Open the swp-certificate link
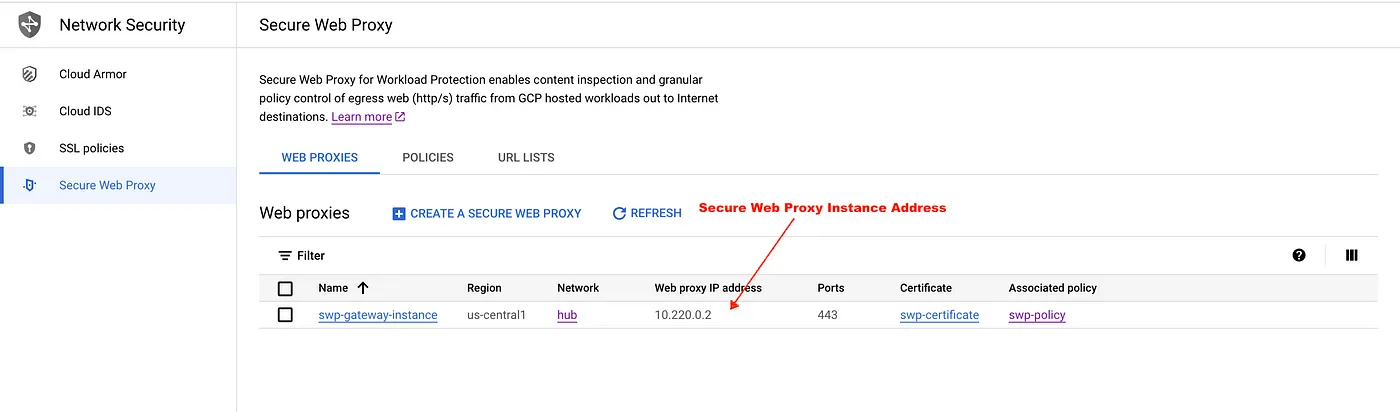 [939, 315]
